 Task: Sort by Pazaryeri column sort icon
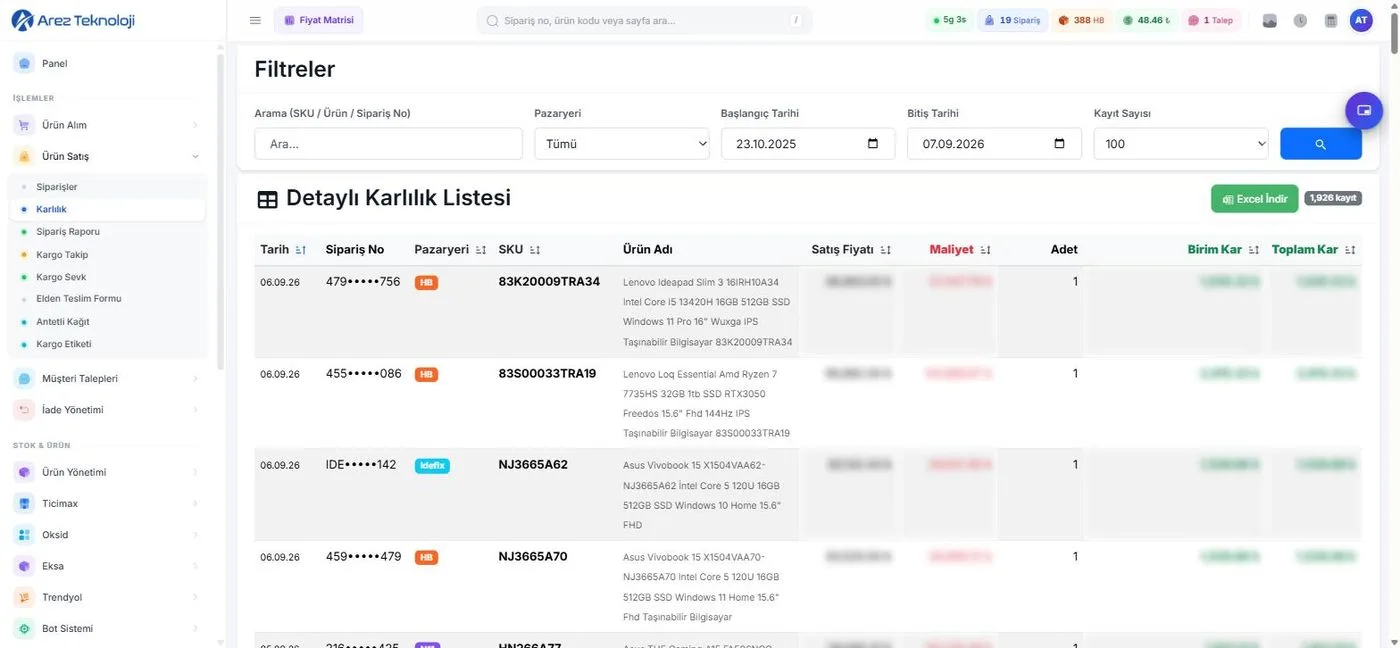[x=481, y=250]
